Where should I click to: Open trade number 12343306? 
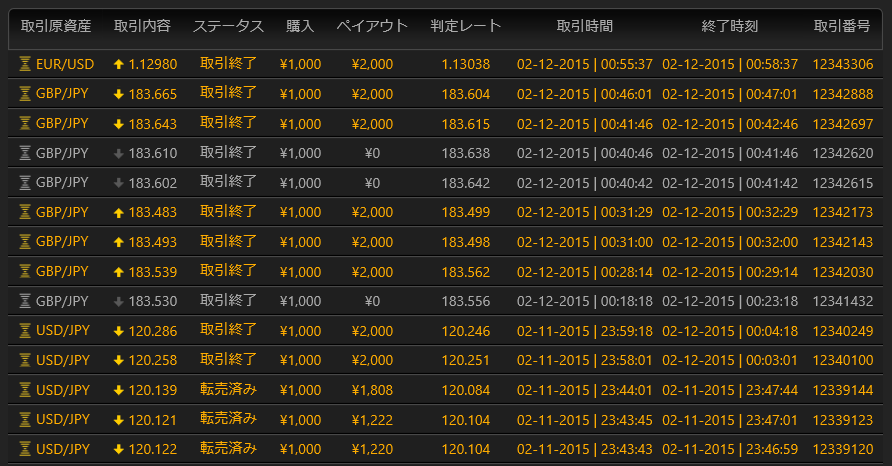[843, 64]
